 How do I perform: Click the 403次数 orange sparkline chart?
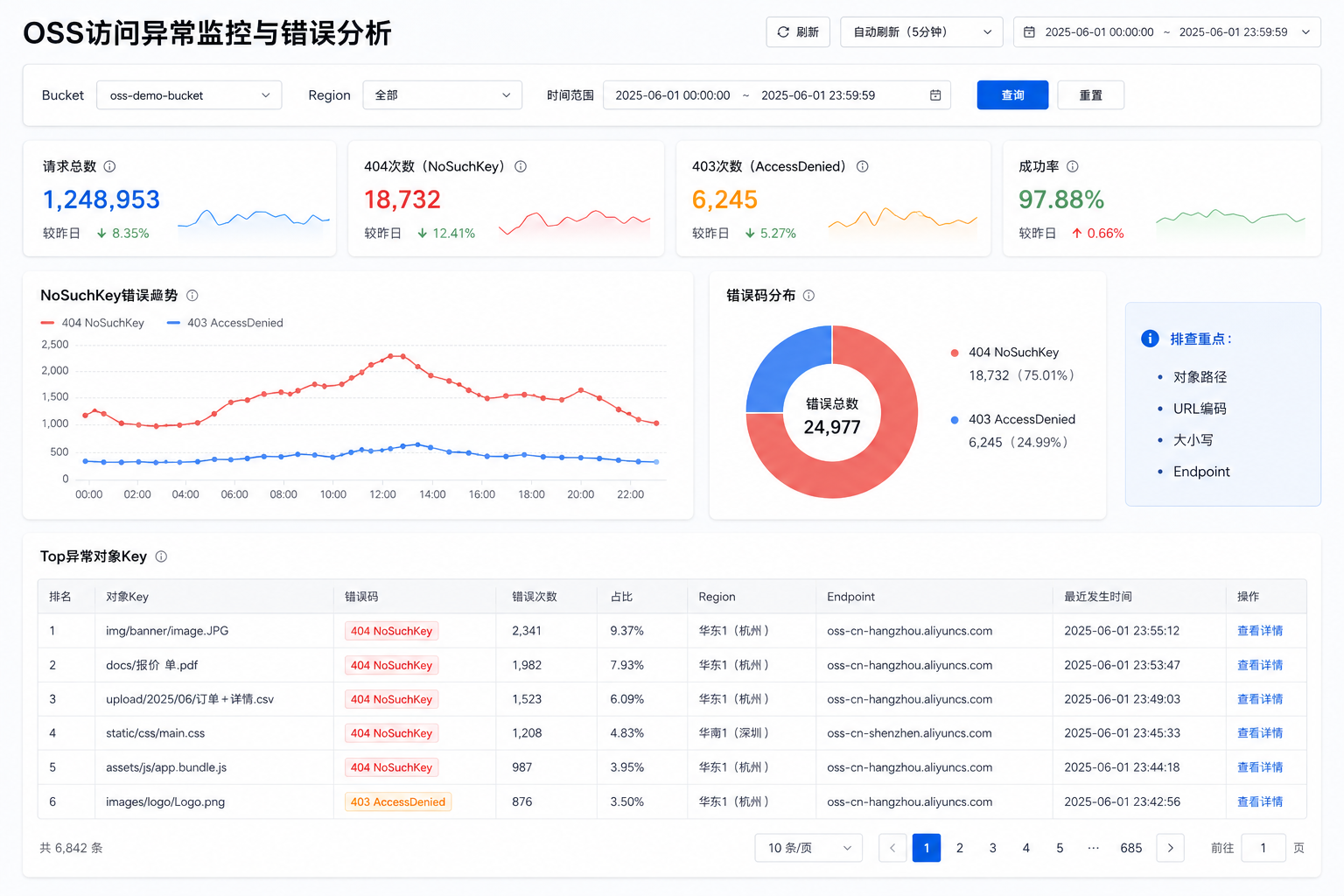(x=902, y=219)
